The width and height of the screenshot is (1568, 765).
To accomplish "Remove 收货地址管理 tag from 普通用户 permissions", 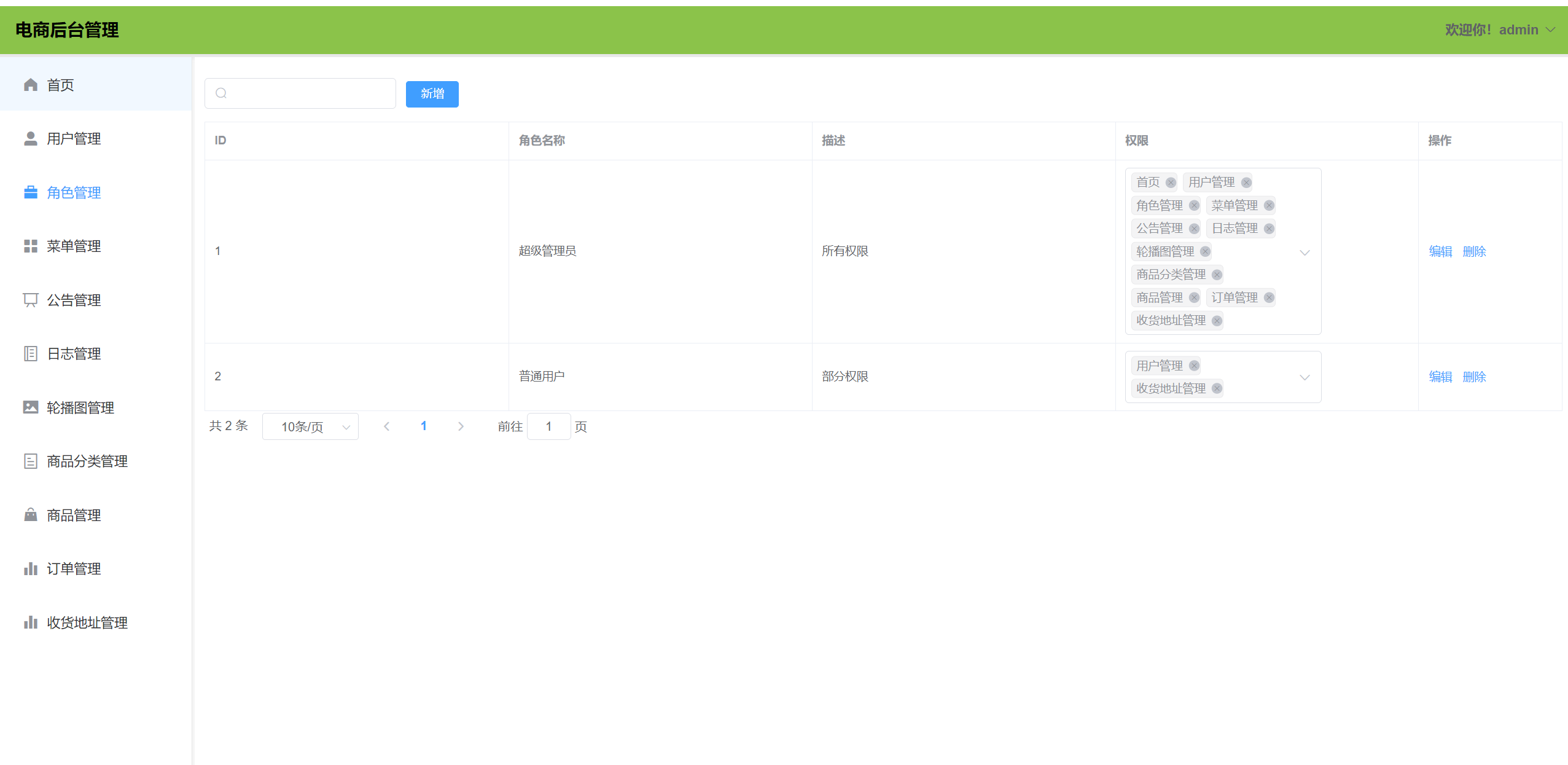I will [1217, 388].
